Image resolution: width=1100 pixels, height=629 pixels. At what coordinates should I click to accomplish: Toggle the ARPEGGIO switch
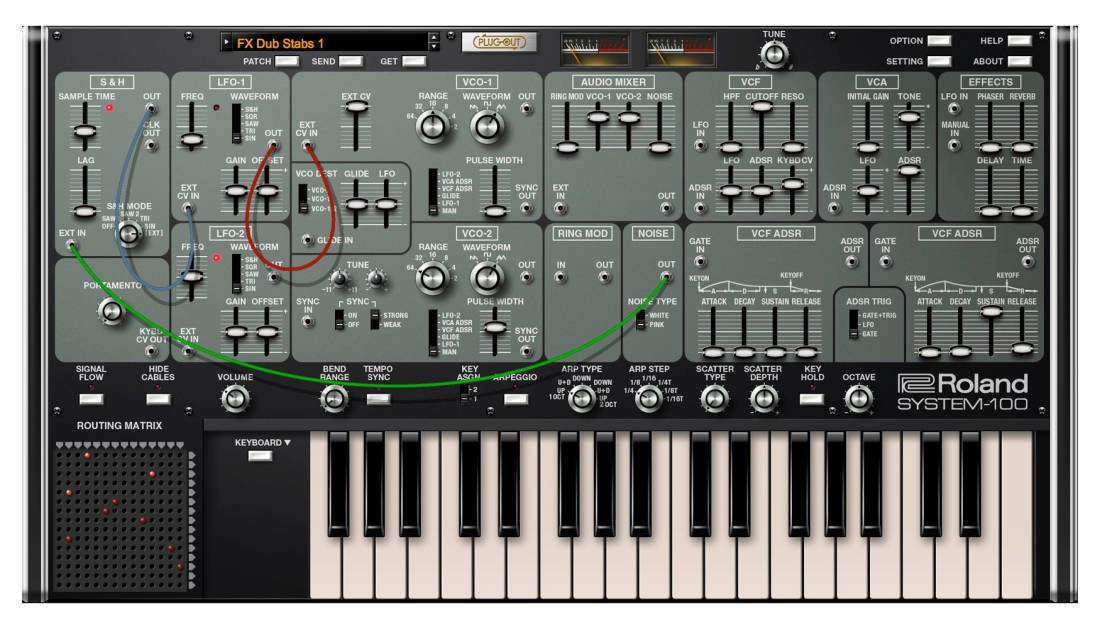516,399
